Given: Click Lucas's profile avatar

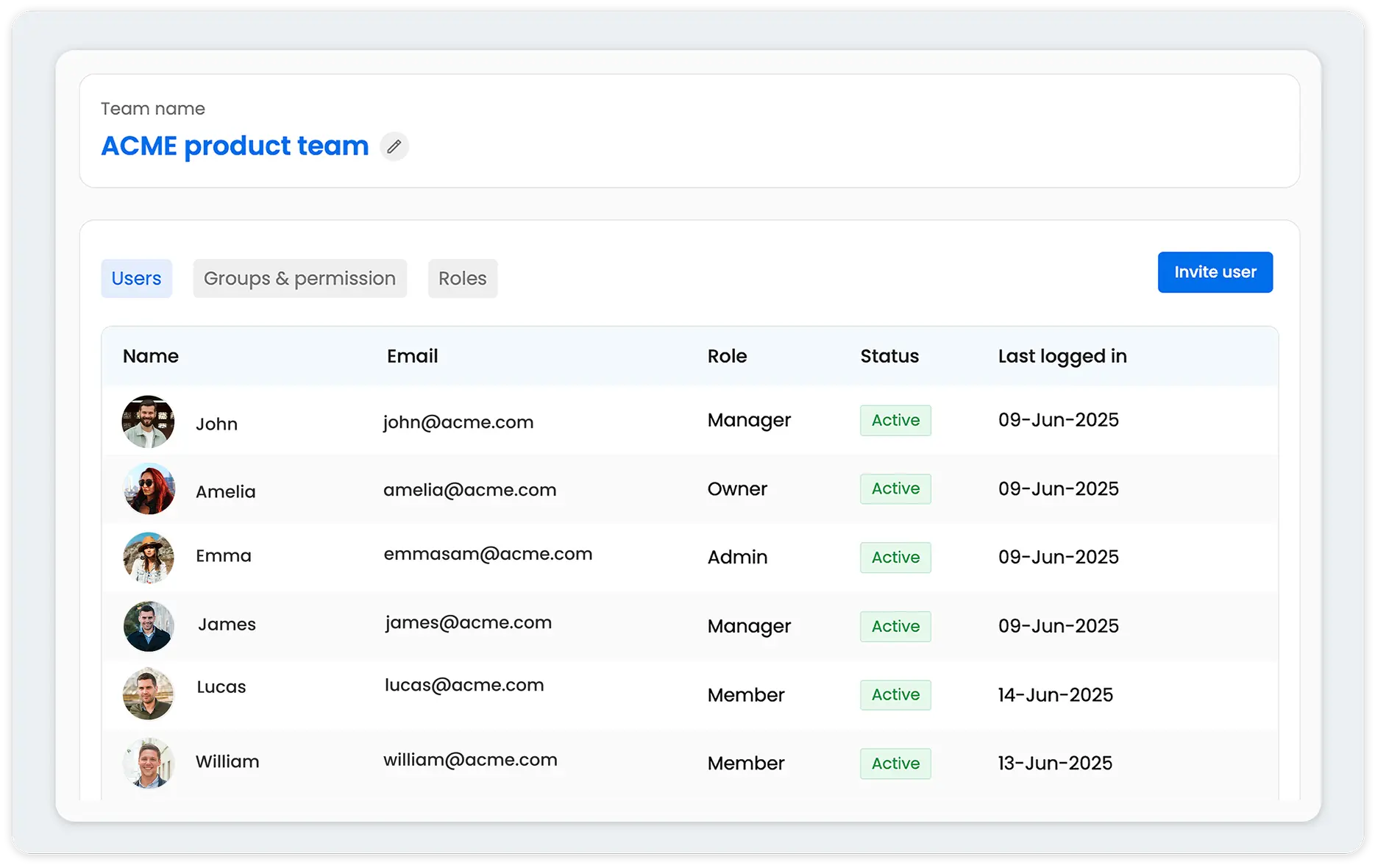Looking at the screenshot, I should point(148,694).
